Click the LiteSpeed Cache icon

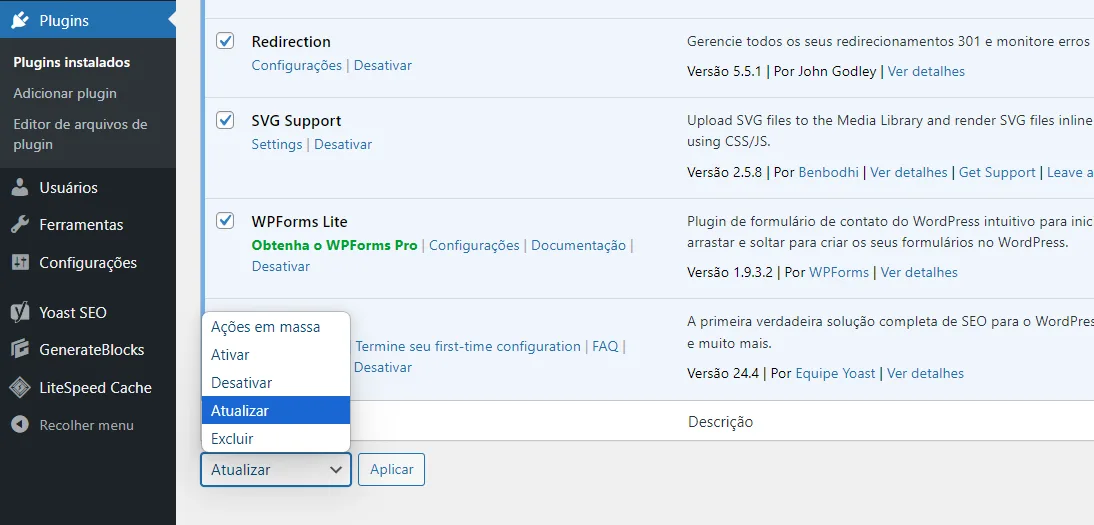(x=20, y=388)
